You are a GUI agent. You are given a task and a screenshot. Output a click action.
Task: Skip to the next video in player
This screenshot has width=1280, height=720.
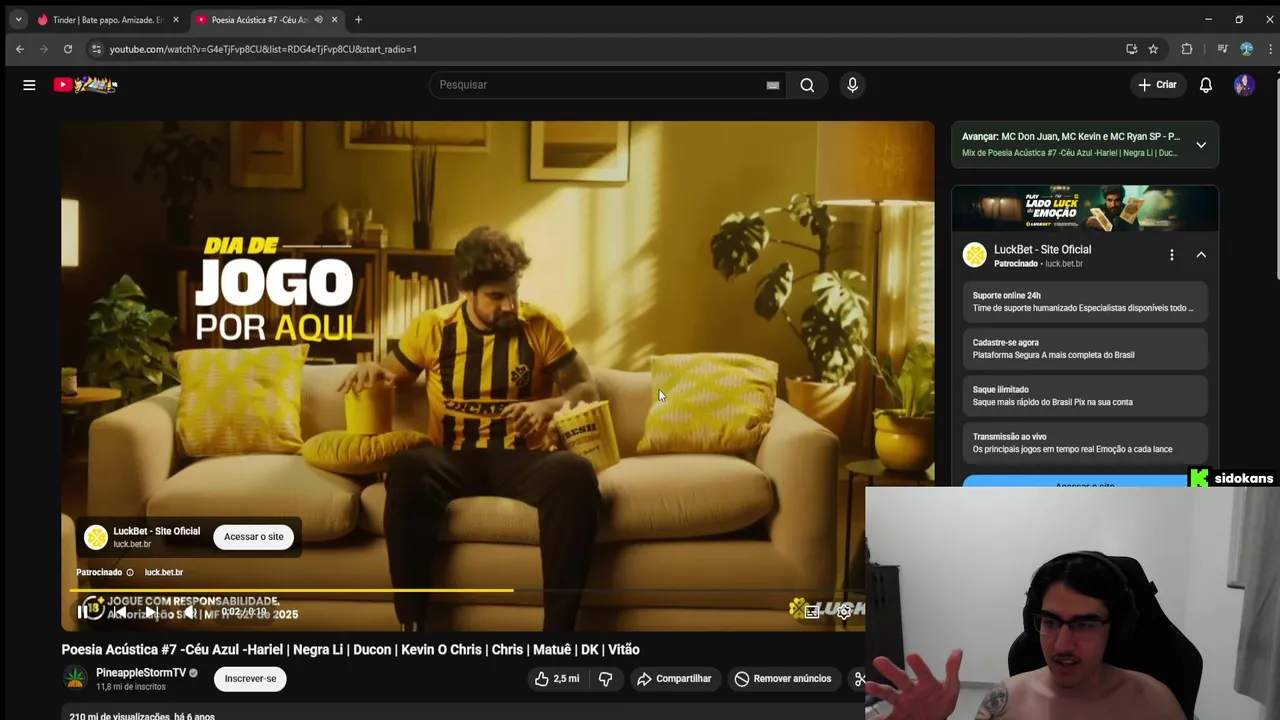tap(151, 612)
